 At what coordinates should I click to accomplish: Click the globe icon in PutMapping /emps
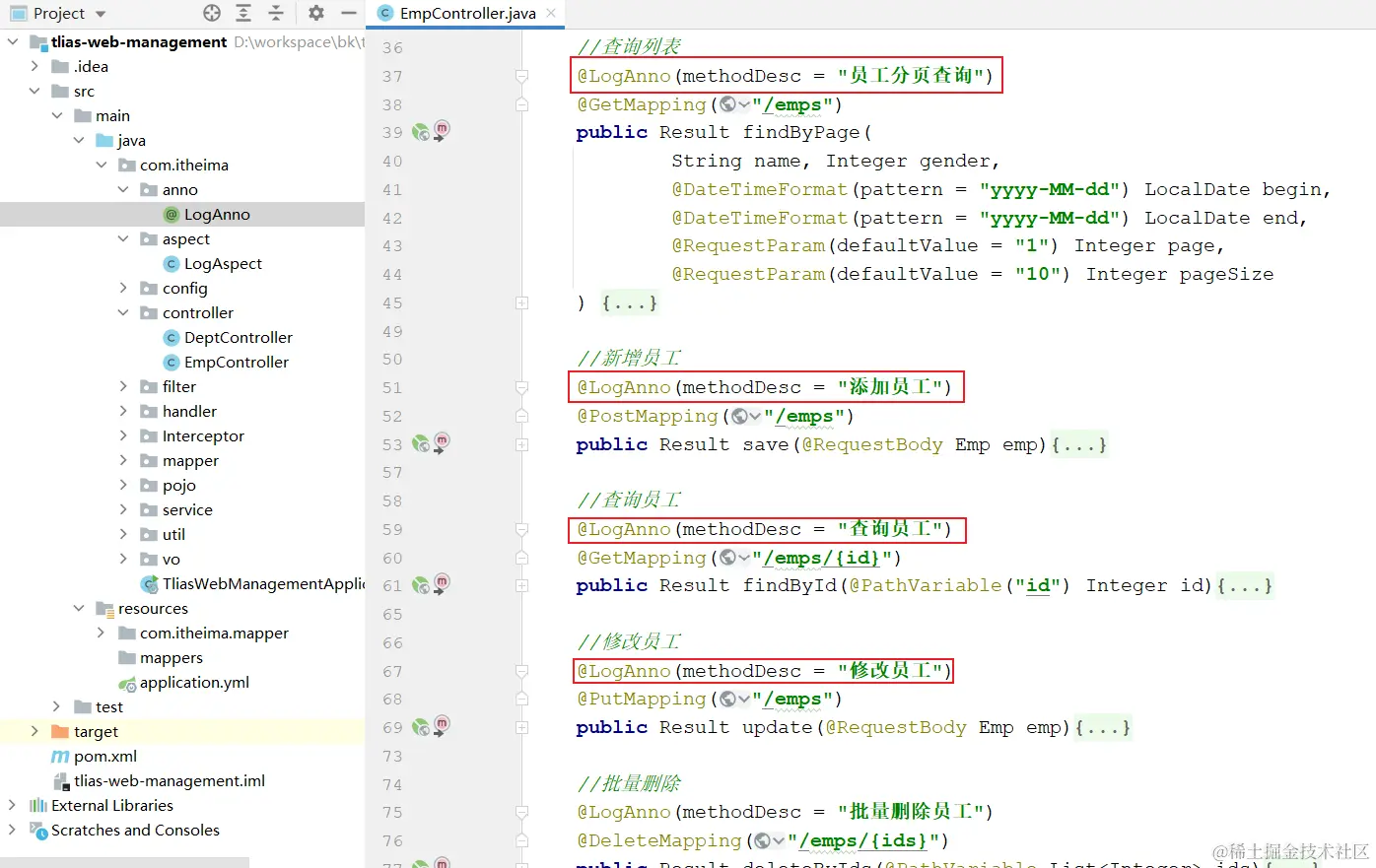[x=728, y=699]
